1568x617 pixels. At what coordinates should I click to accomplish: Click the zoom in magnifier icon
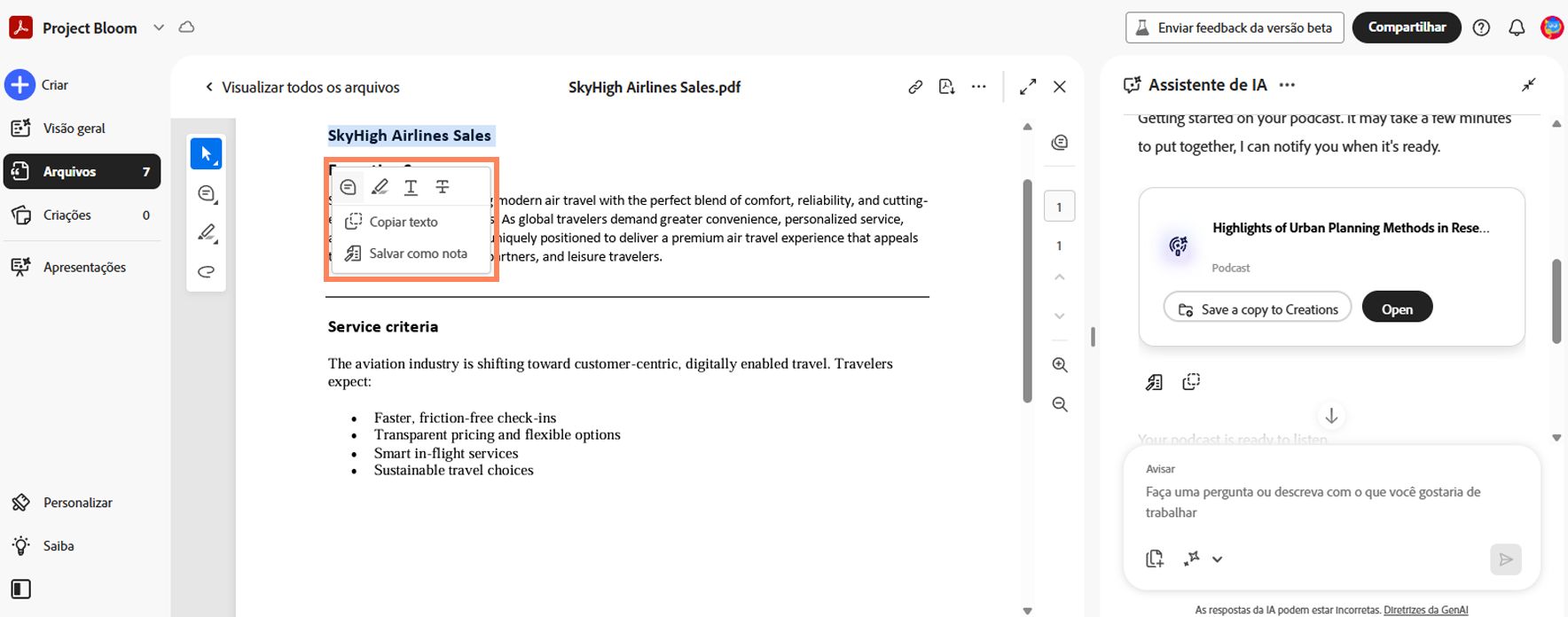tap(1060, 365)
